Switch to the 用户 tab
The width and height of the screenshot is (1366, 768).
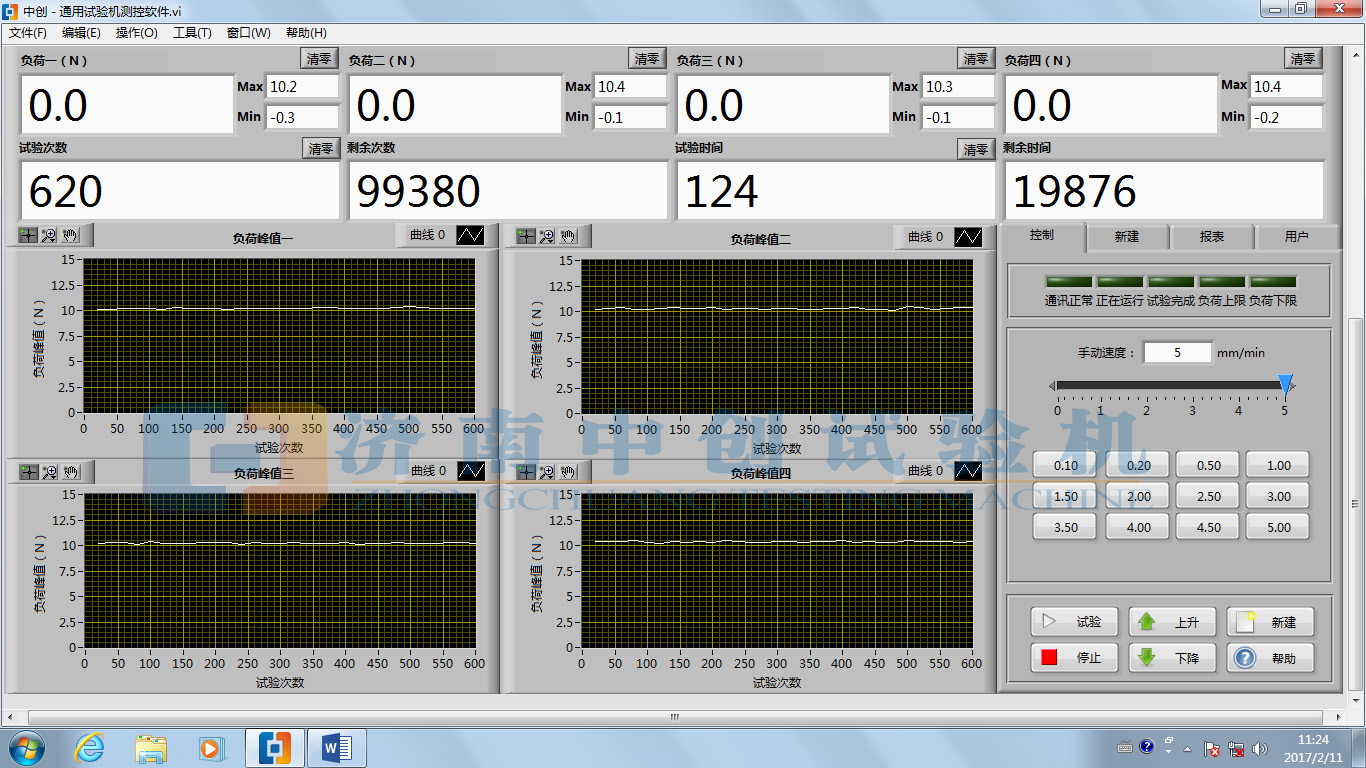(1296, 236)
